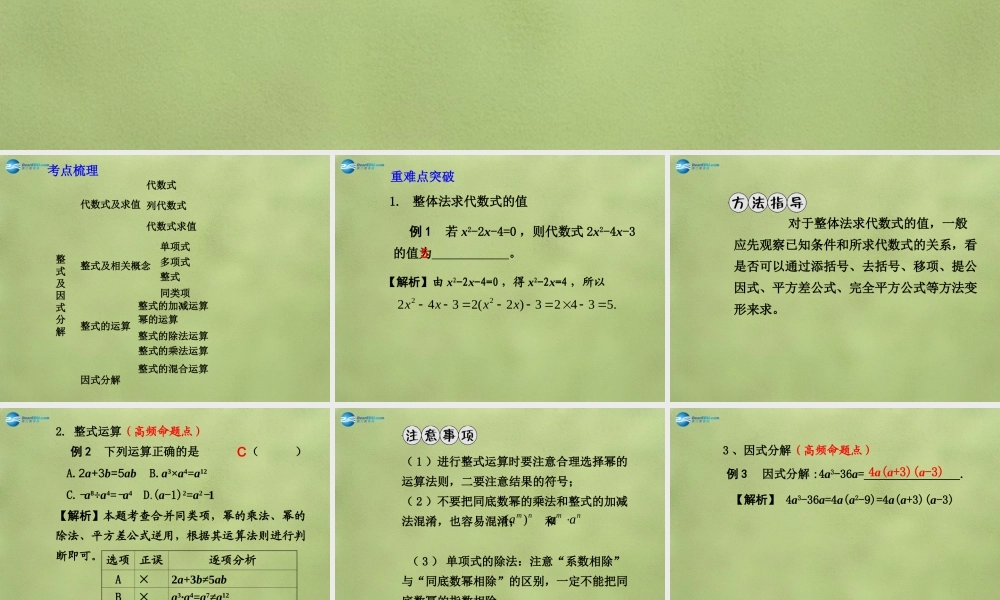This screenshot has height=600, width=1000.
Task: Select the "同类项" item
Action: point(175,293)
